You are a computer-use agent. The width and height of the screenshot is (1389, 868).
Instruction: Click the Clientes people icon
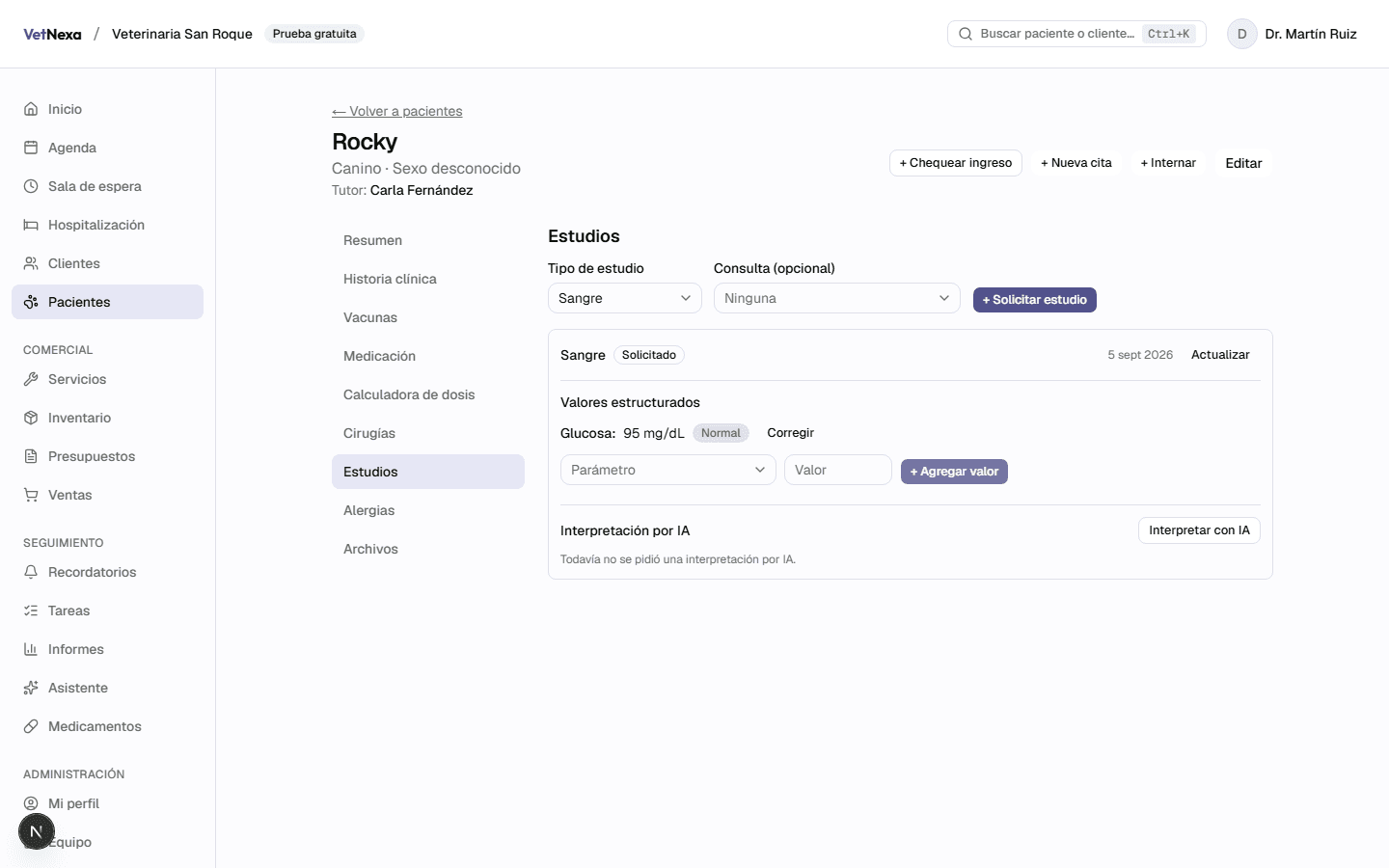pyautogui.click(x=31, y=263)
